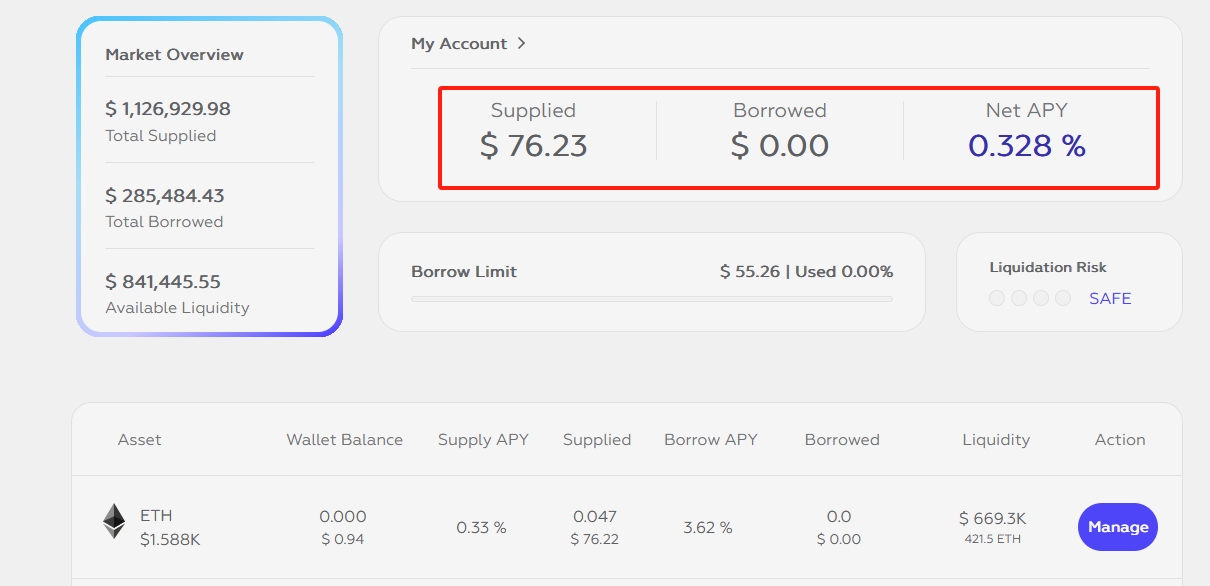This screenshot has height=586, width=1210.
Task: Select Total Supplied figure in Market Overview
Action: 168,108
